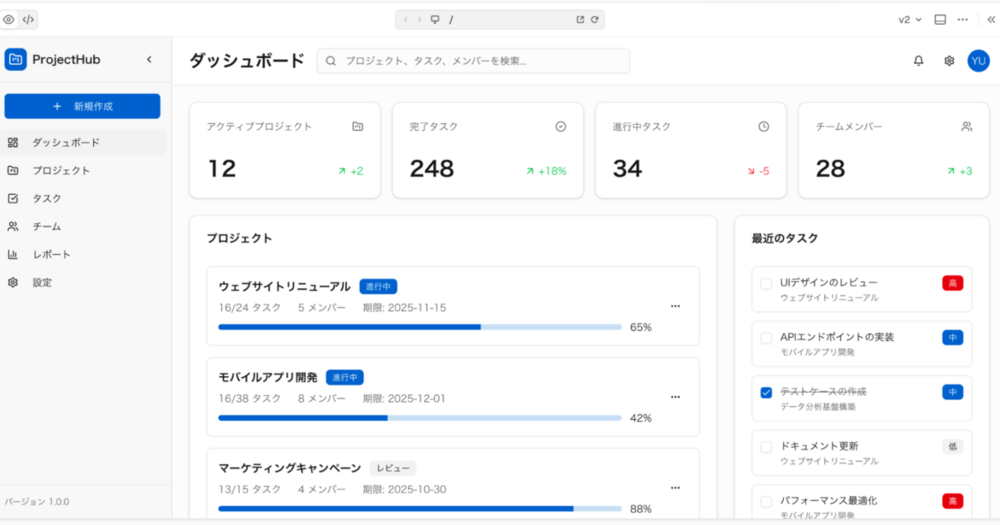This screenshot has height=525, width=1000.
Task: Open preview in new window icon
Action: pyautogui.click(x=580, y=20)
